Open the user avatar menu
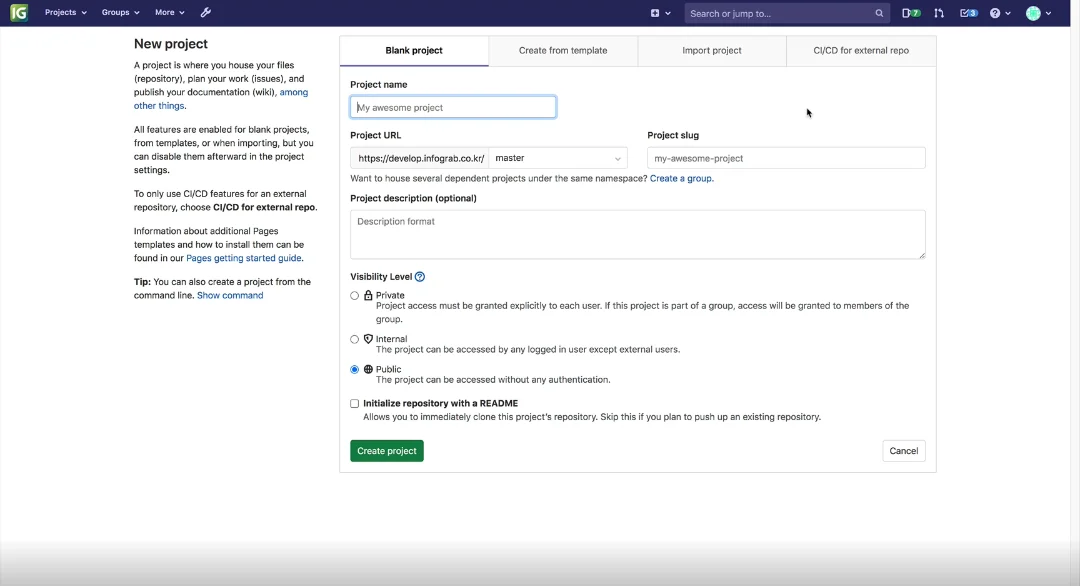The height and width of the screenshot is (586, 1080). (x=1038, y=13)
